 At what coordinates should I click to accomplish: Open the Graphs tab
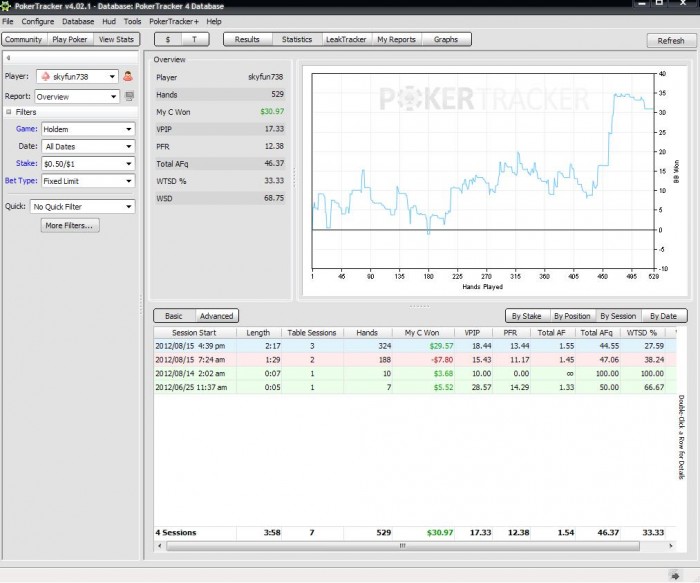pos(446,39)
